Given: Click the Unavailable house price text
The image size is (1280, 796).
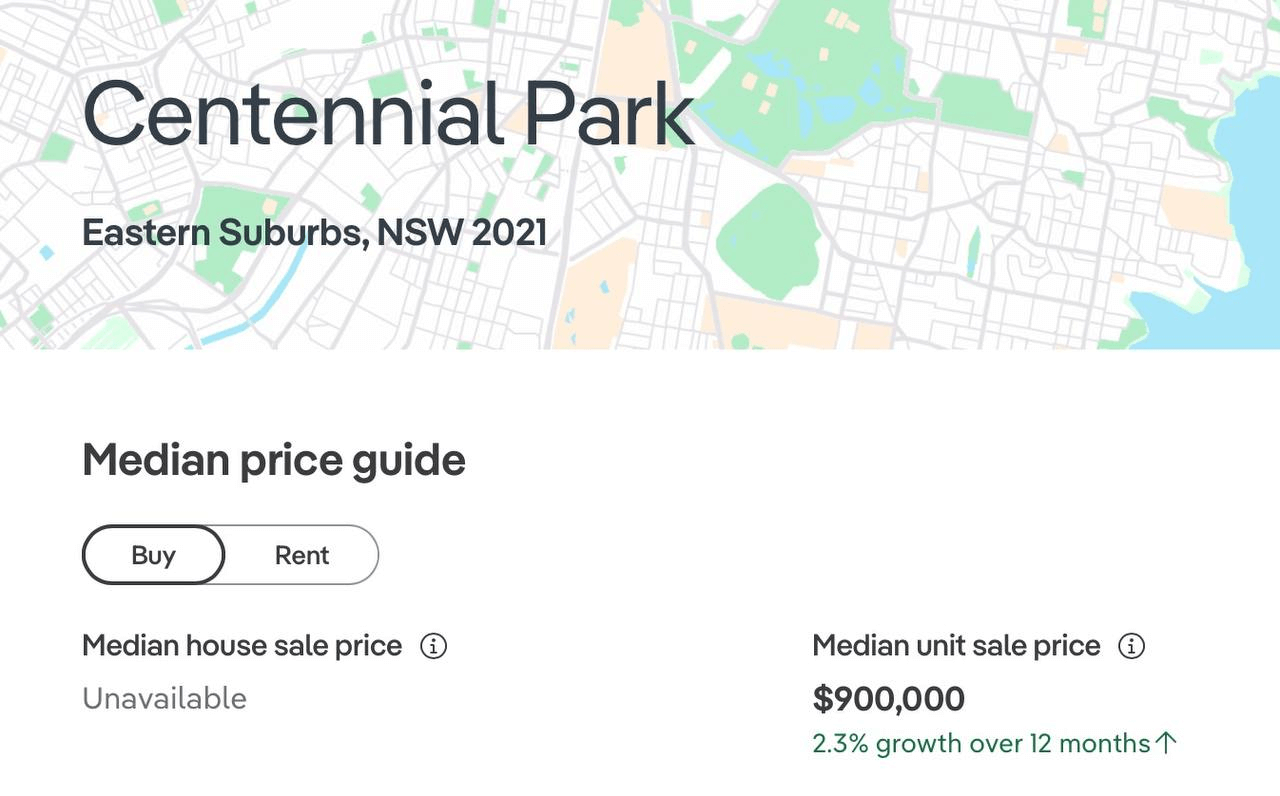Looking at the screenshot, I should coord(164,698).
